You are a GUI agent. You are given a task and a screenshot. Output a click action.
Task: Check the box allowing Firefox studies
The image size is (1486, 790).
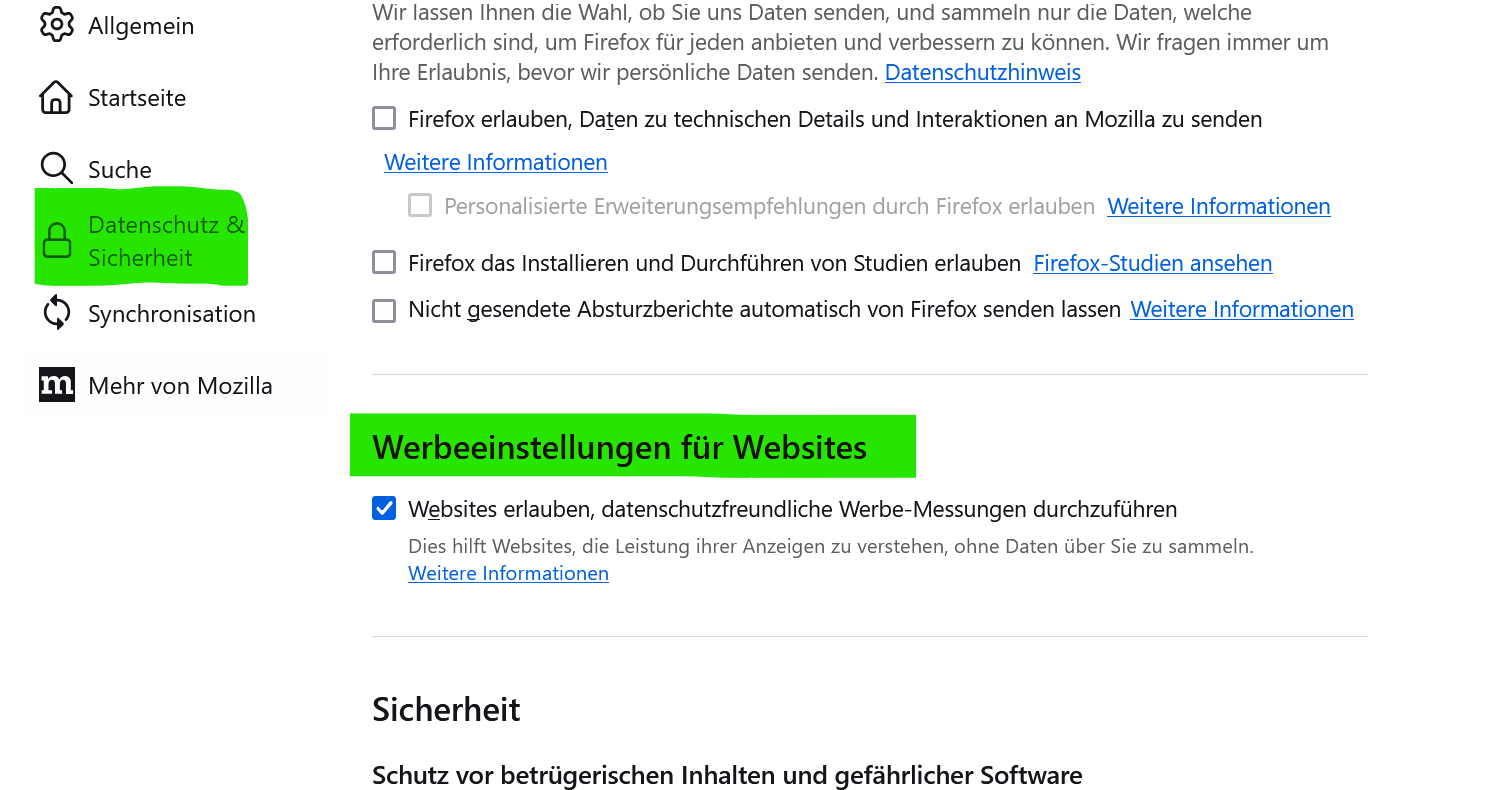tap(384, 263)
